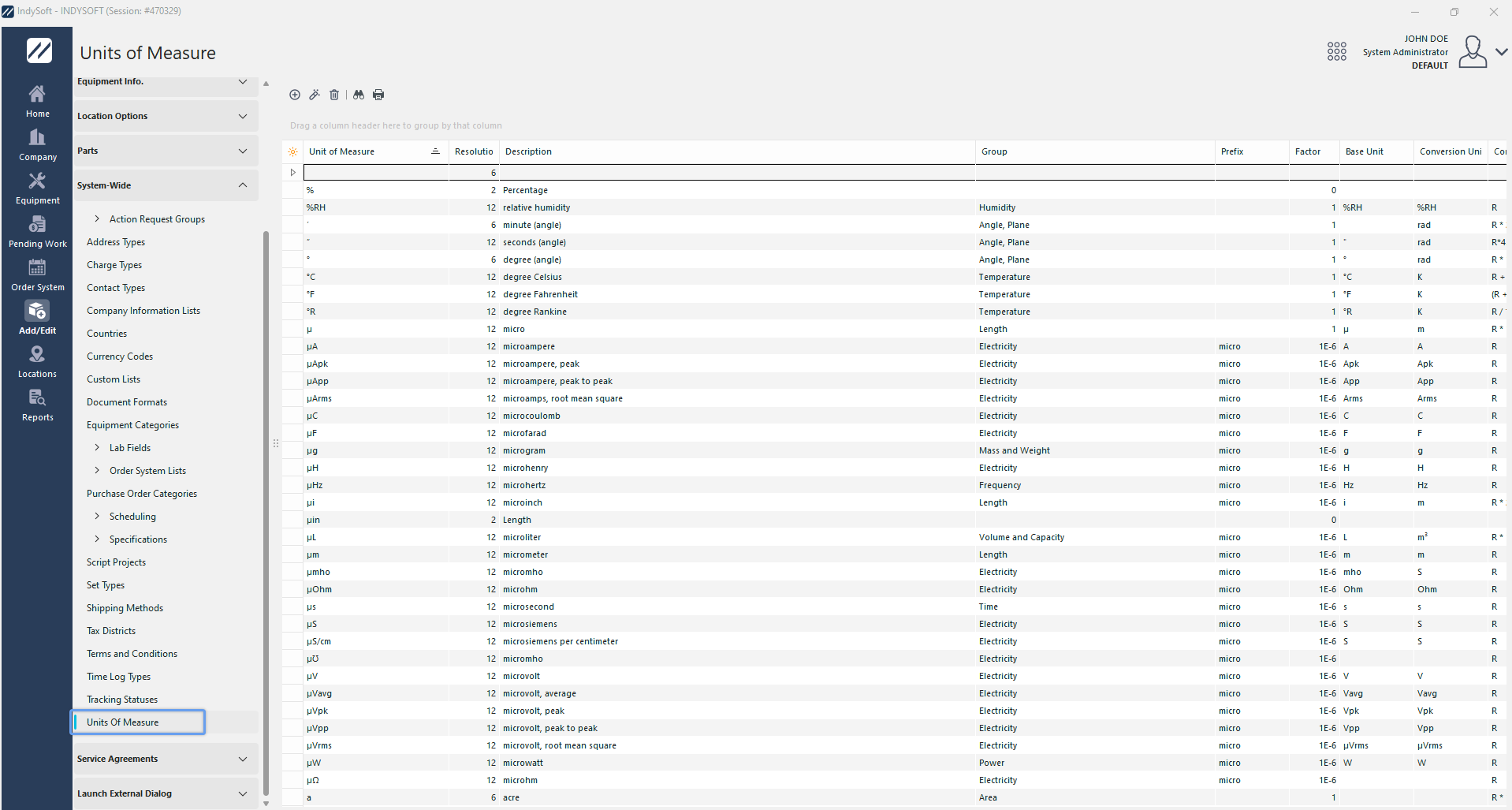The height and width of the screenshot is (810, 1512).
Task: Open Shipping Methods
Action: (125, 608)
